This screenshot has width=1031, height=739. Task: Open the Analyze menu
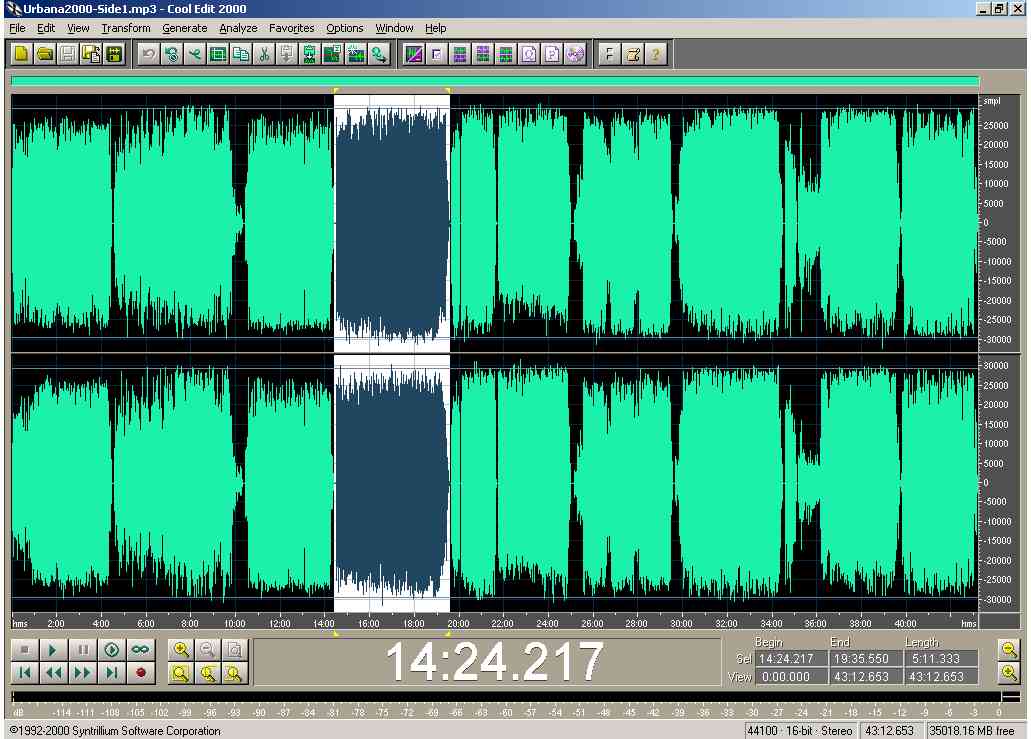[238, 28]
